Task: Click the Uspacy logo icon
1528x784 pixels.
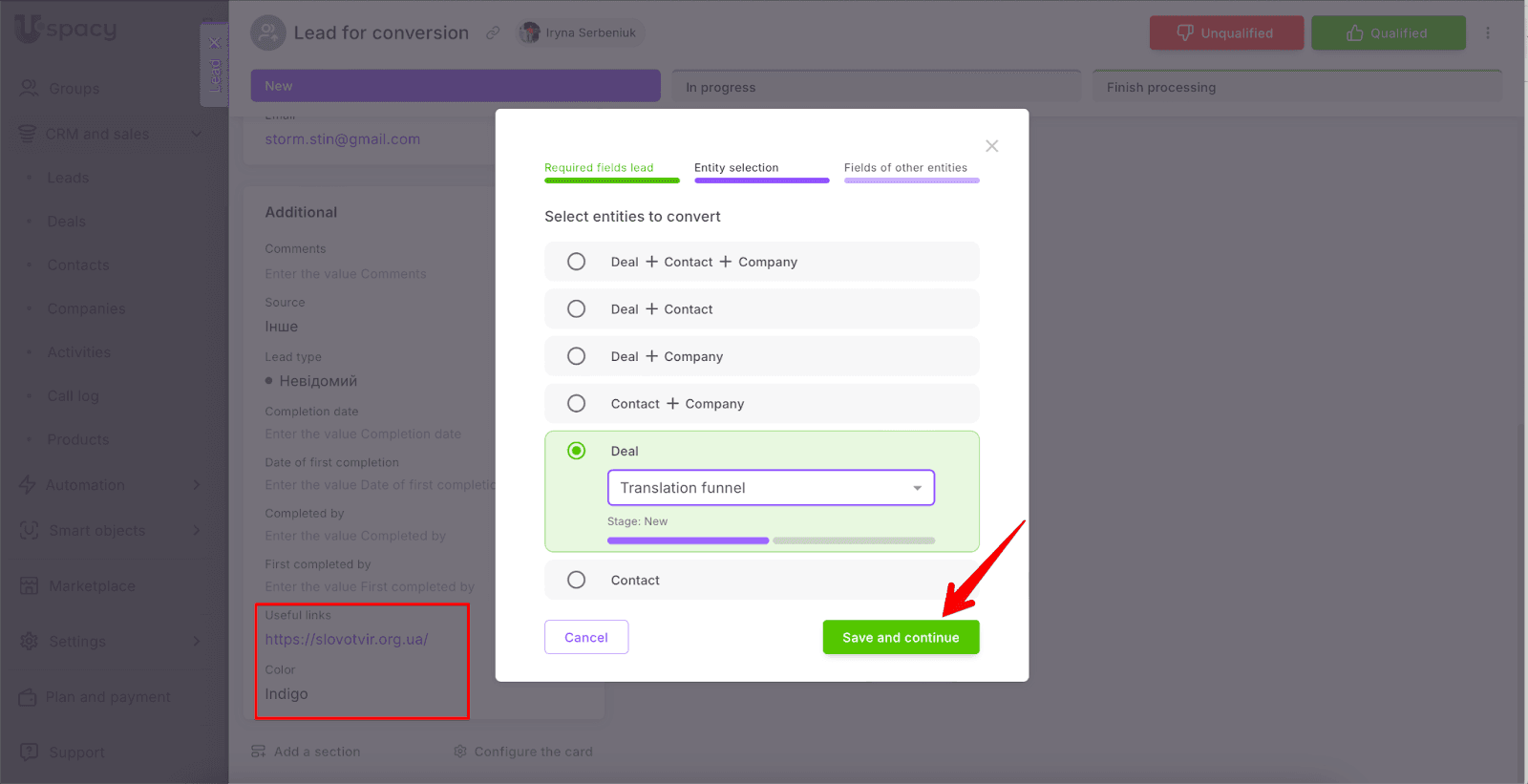Action: coord(29,29)
